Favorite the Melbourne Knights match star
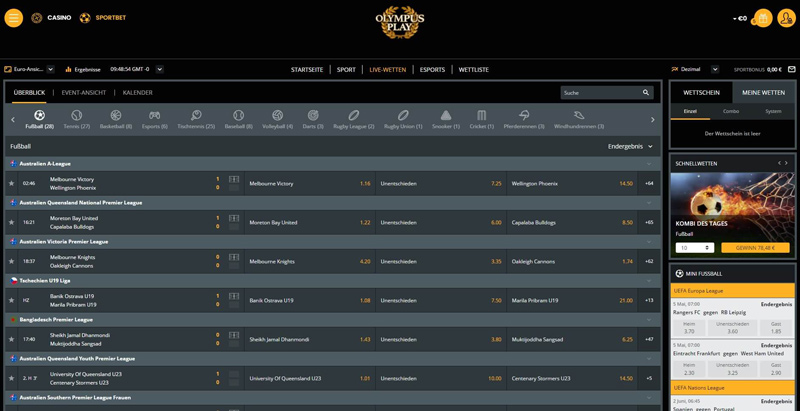Viewport: 800px width, 411px height. click(11, 262)
